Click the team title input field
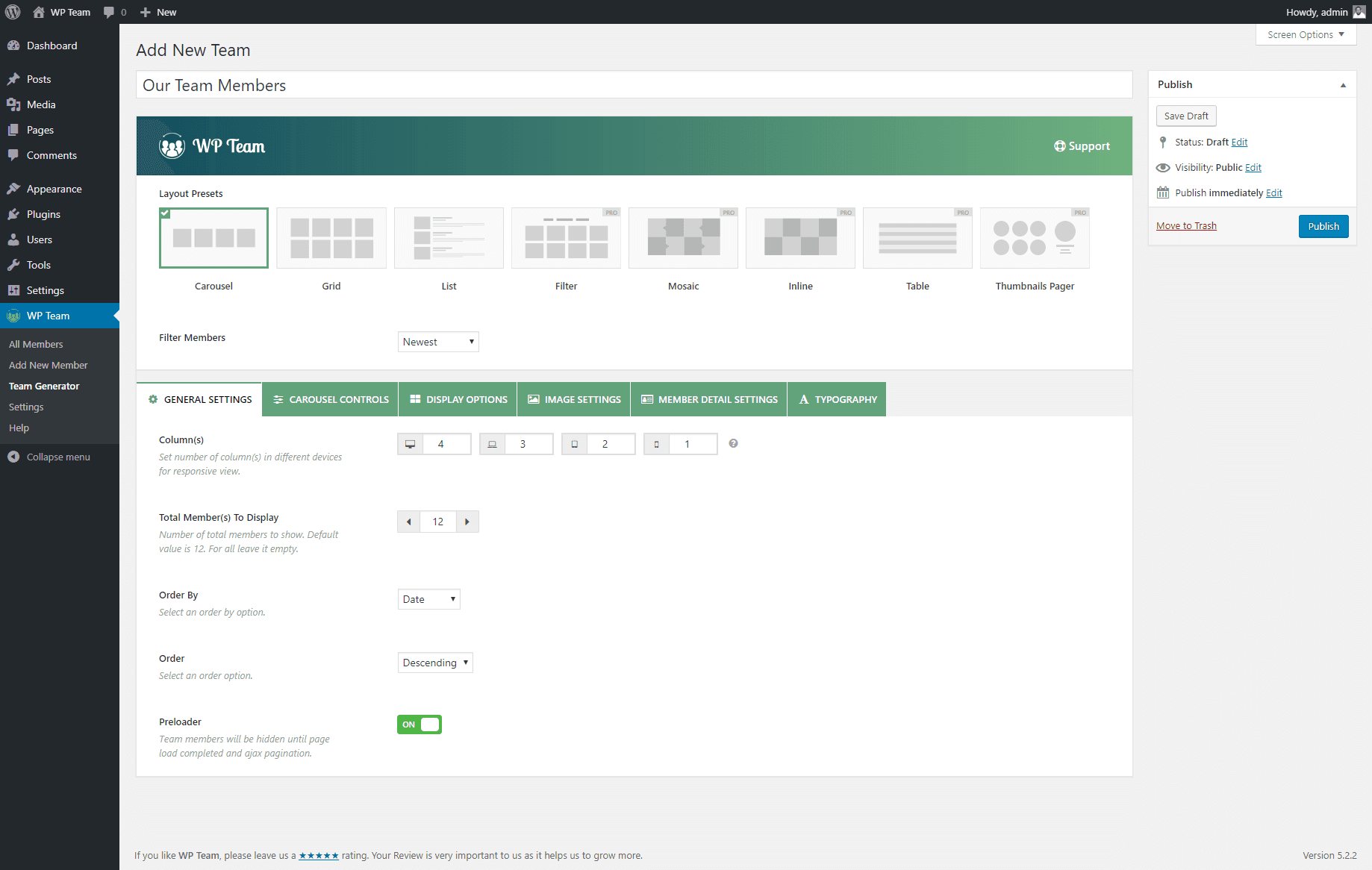The width and height of the screenshot is (1372, 870). click(634, 85)
